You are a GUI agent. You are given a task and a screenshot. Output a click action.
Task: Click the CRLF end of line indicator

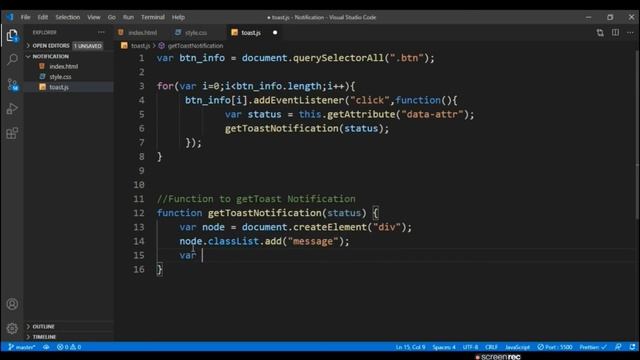(x=491, y=347)
